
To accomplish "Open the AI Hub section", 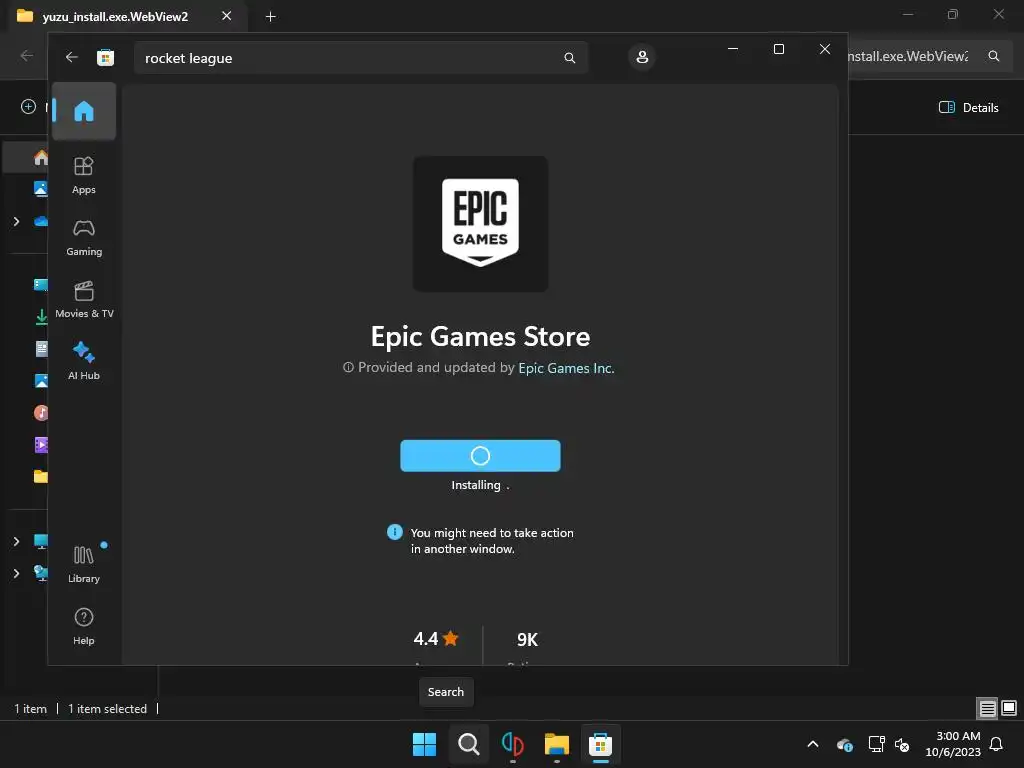I will [84, 361].
